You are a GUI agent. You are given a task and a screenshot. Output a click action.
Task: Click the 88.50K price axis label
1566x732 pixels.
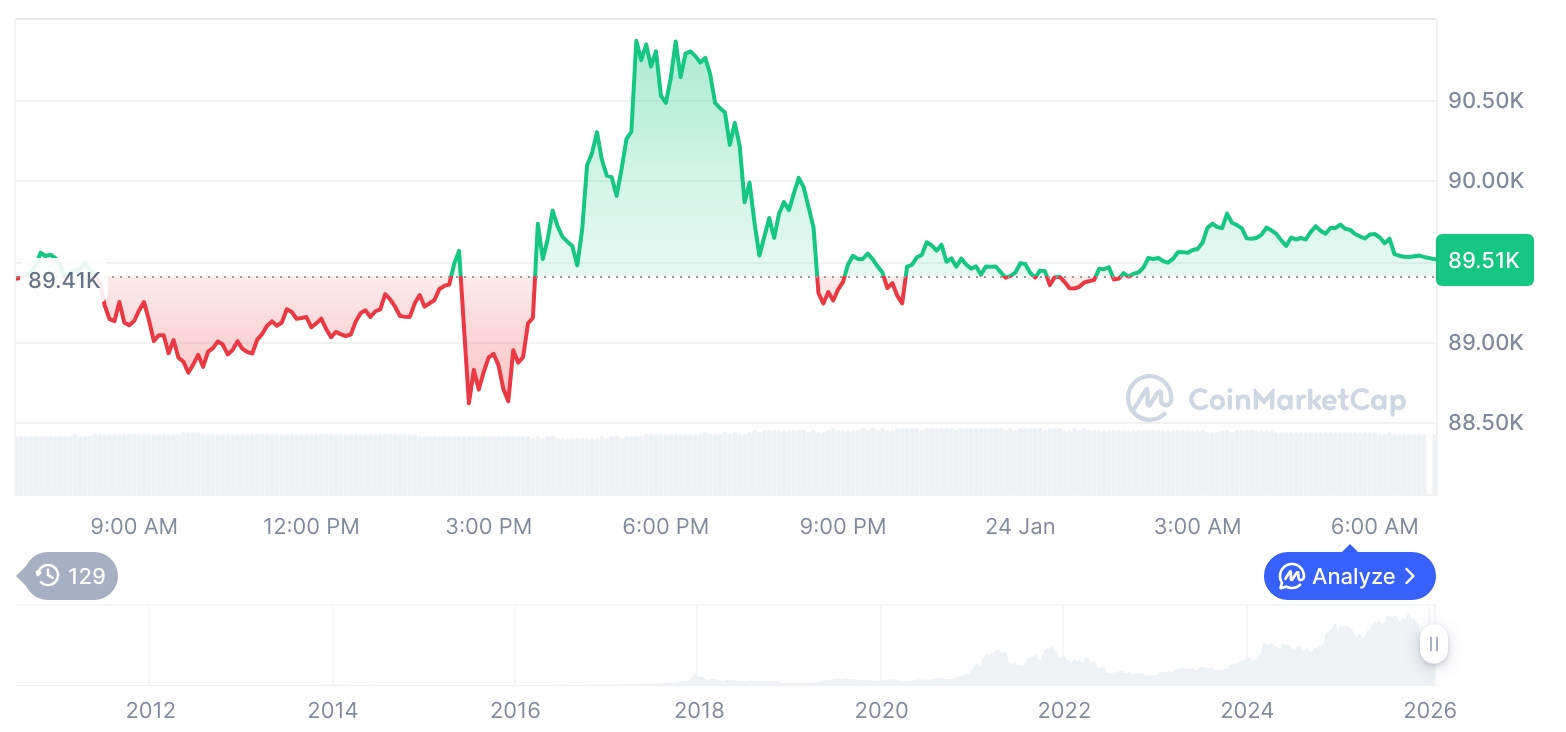point(1486,423)
